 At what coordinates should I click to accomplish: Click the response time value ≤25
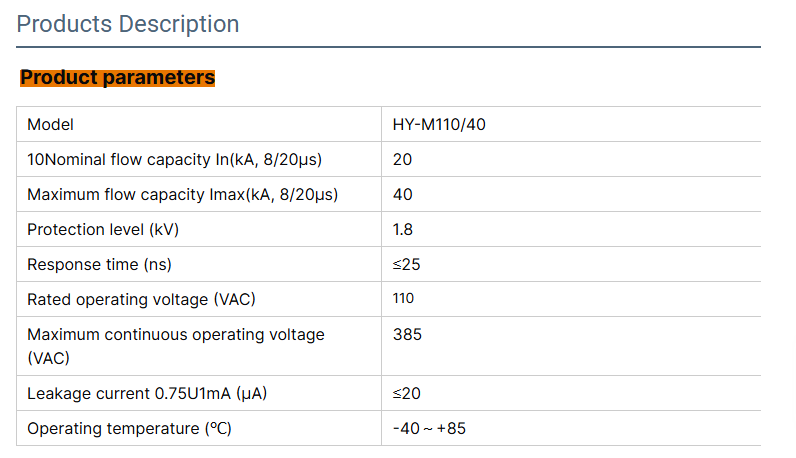click(404, 265)
